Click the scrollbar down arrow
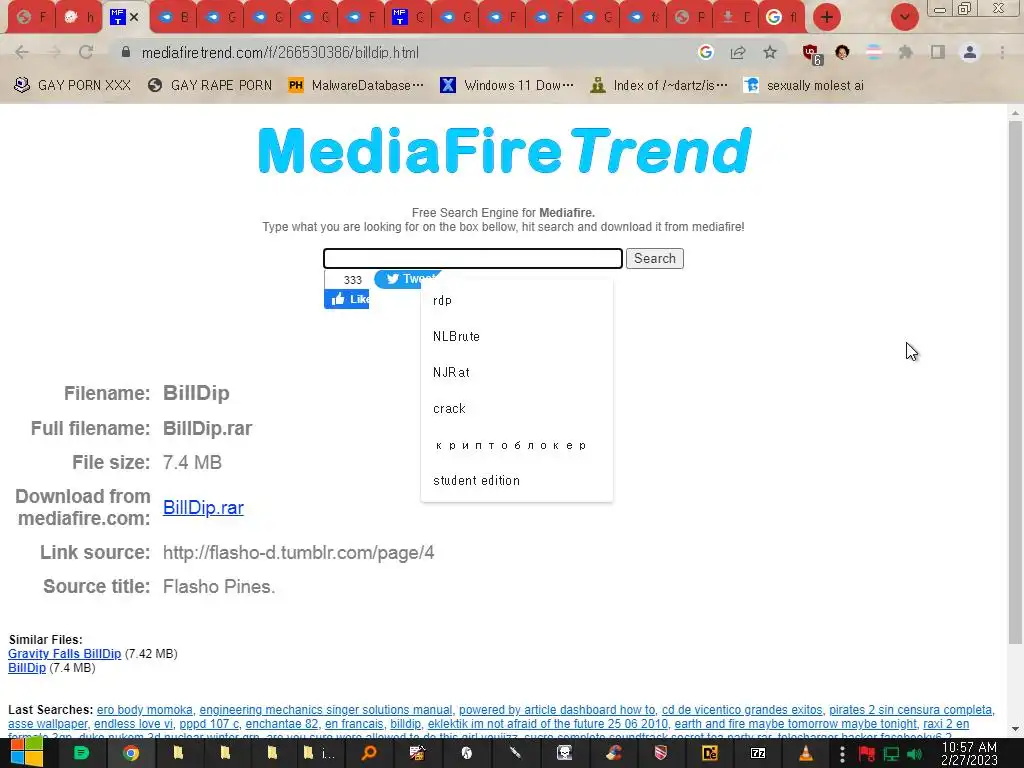Image resolution: width=1024 pixels, height=768 pixels. (1015, 729)
